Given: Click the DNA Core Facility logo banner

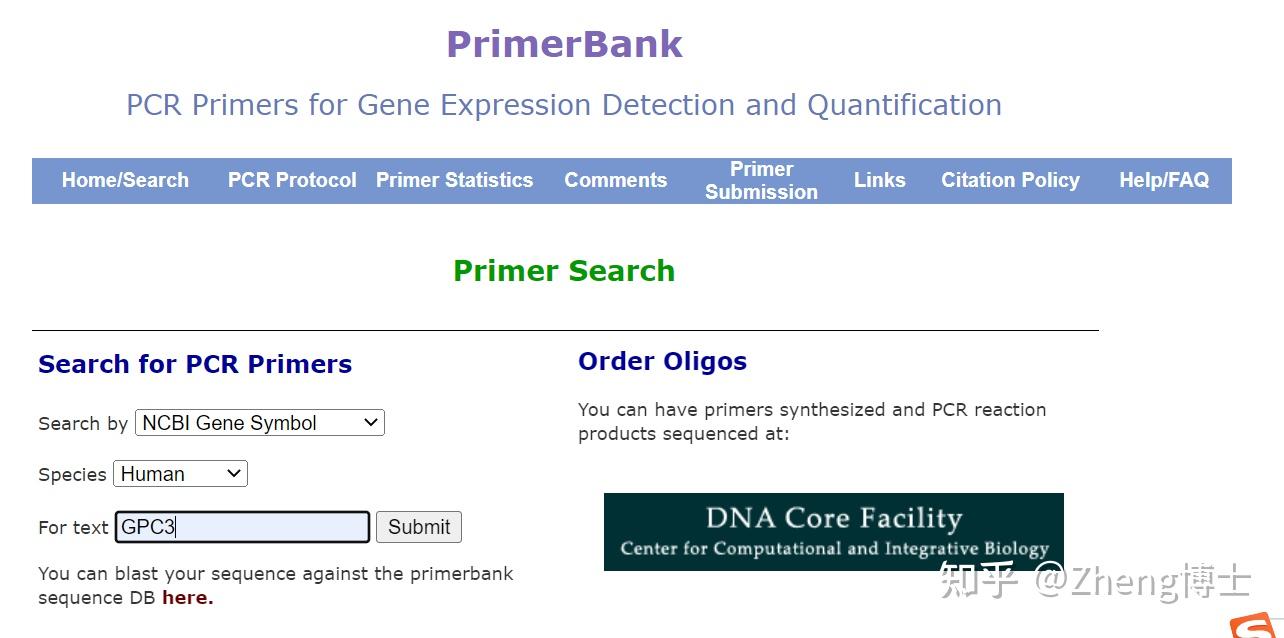Looking at the screenshot, I should pos(834,531).
